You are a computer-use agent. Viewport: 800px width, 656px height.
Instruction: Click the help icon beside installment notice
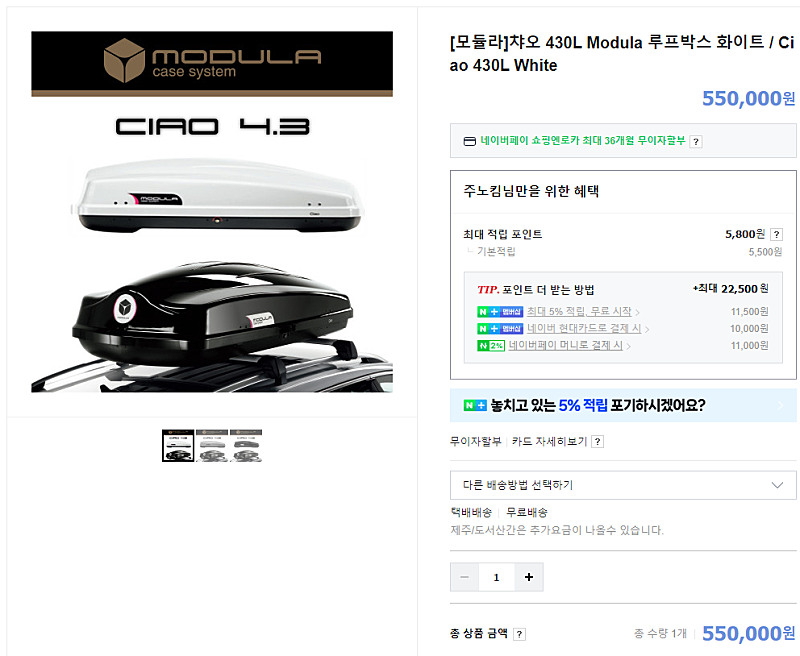(695, 142)
